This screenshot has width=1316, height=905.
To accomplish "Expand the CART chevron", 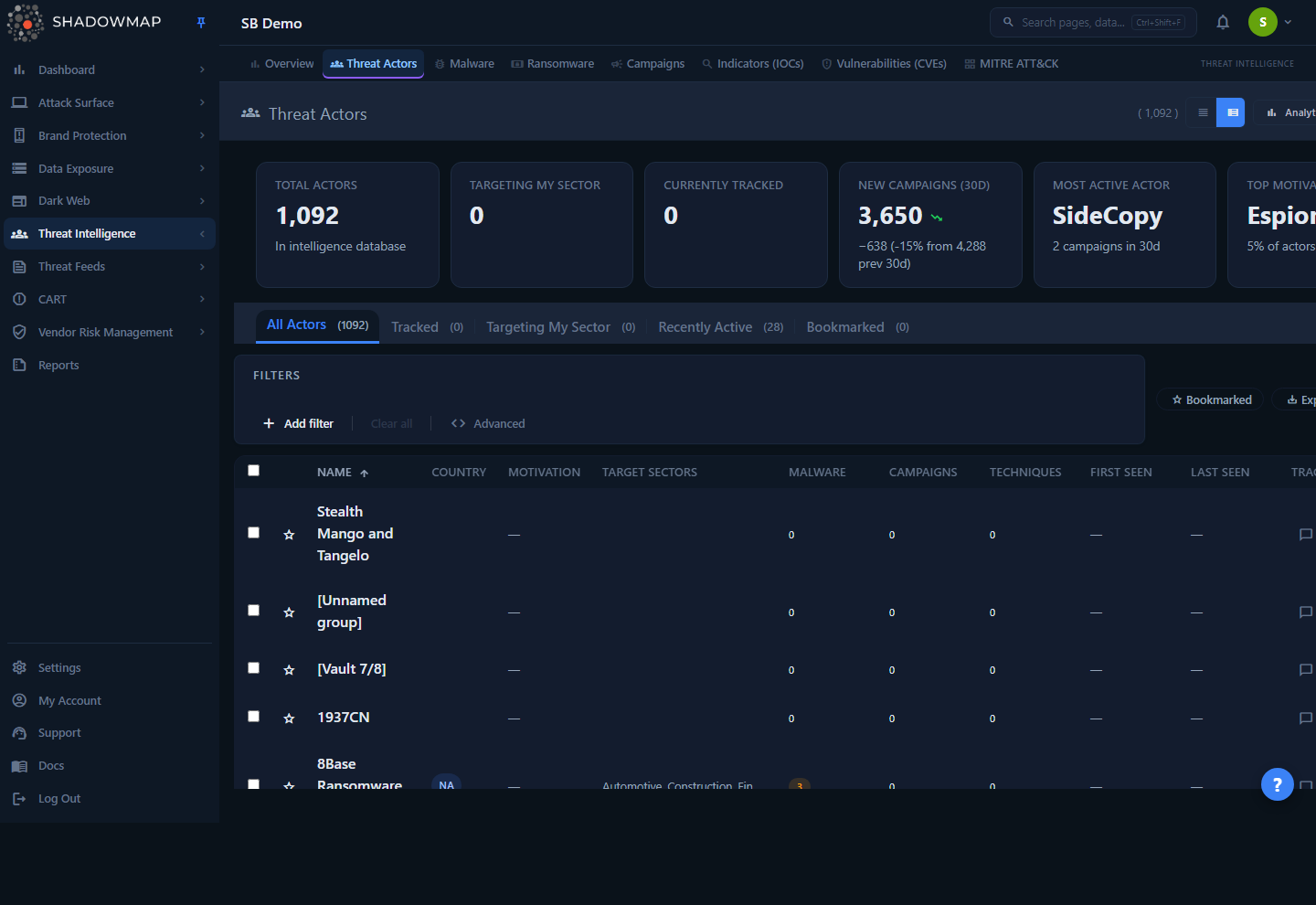I will point(202,299).
